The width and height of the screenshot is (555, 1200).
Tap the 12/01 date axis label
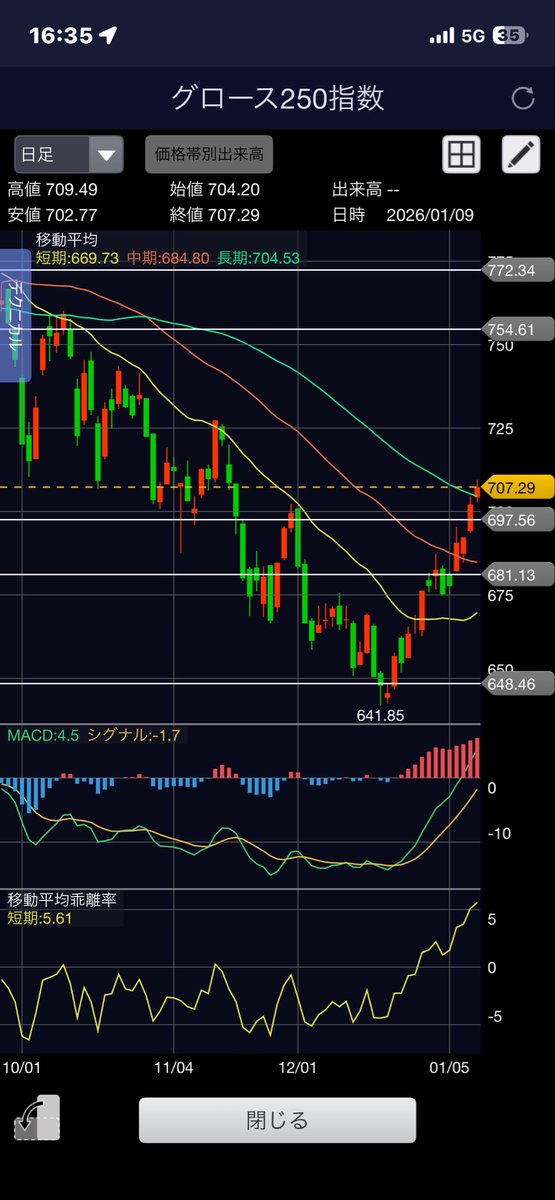299,1069
